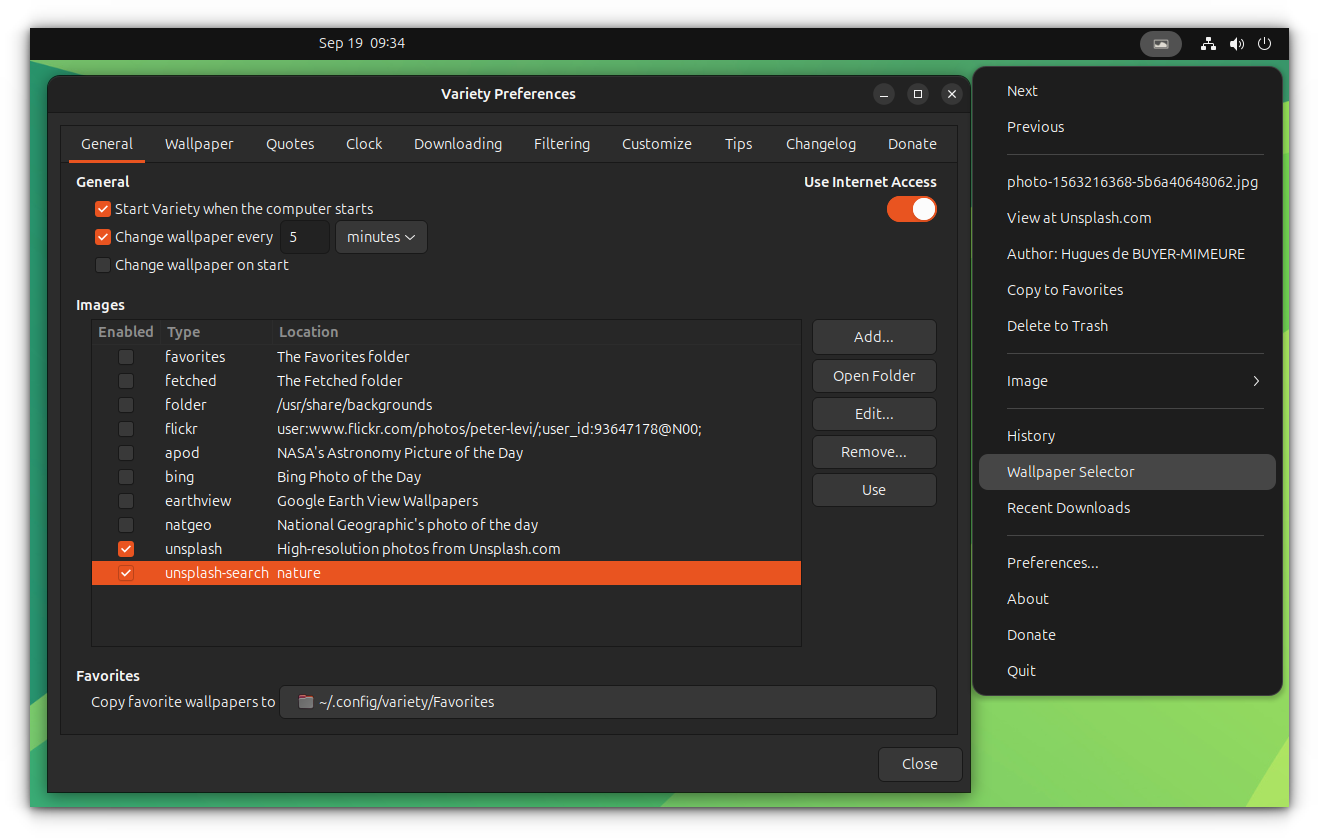Choose Quit from the Variety menu
The height and width of the screenshot is (839, 1319).
[1021, 670]
